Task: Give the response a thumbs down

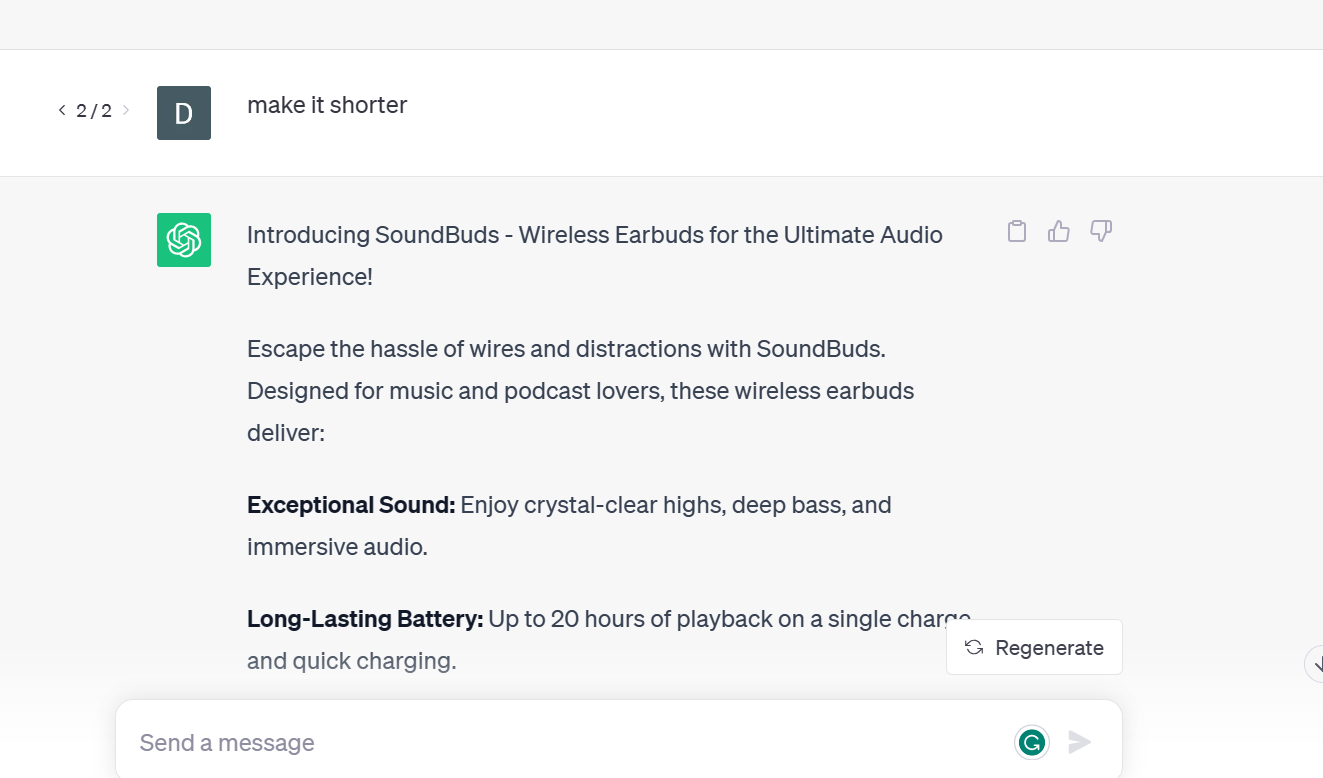Action: coord(1101,231)
